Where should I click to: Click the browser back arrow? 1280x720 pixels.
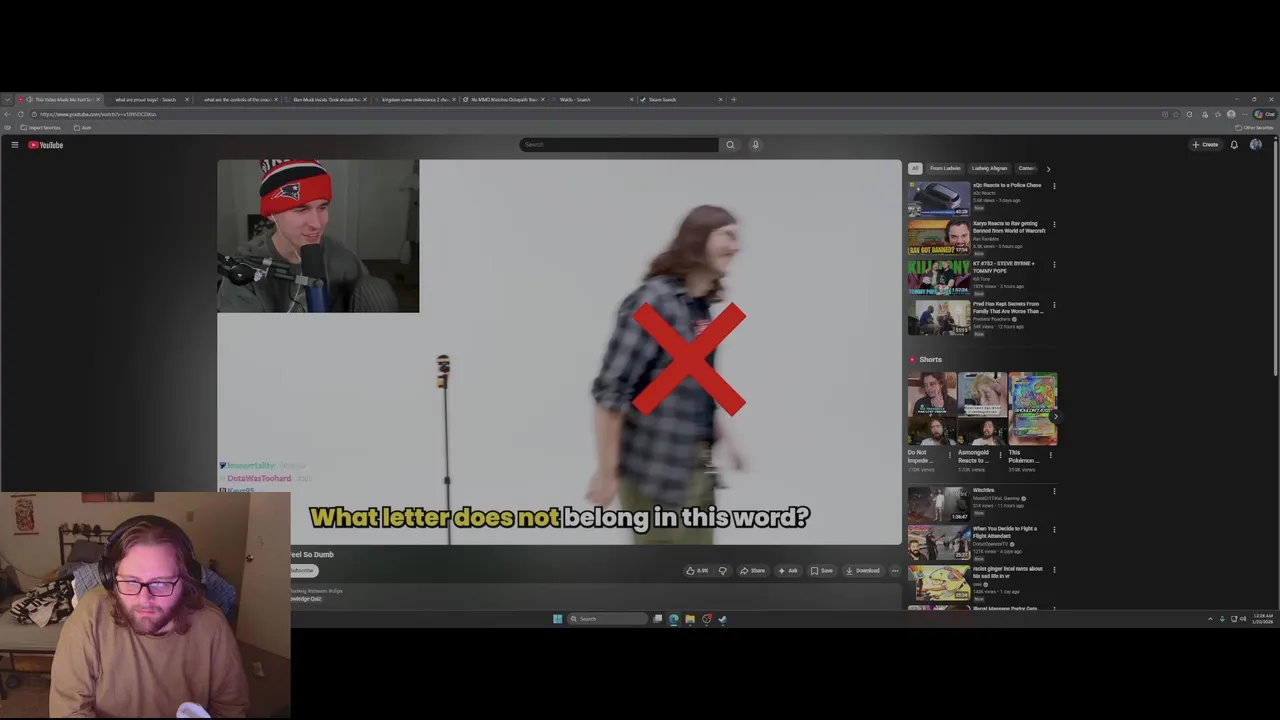pyautogui.click(x=7, y=114)
